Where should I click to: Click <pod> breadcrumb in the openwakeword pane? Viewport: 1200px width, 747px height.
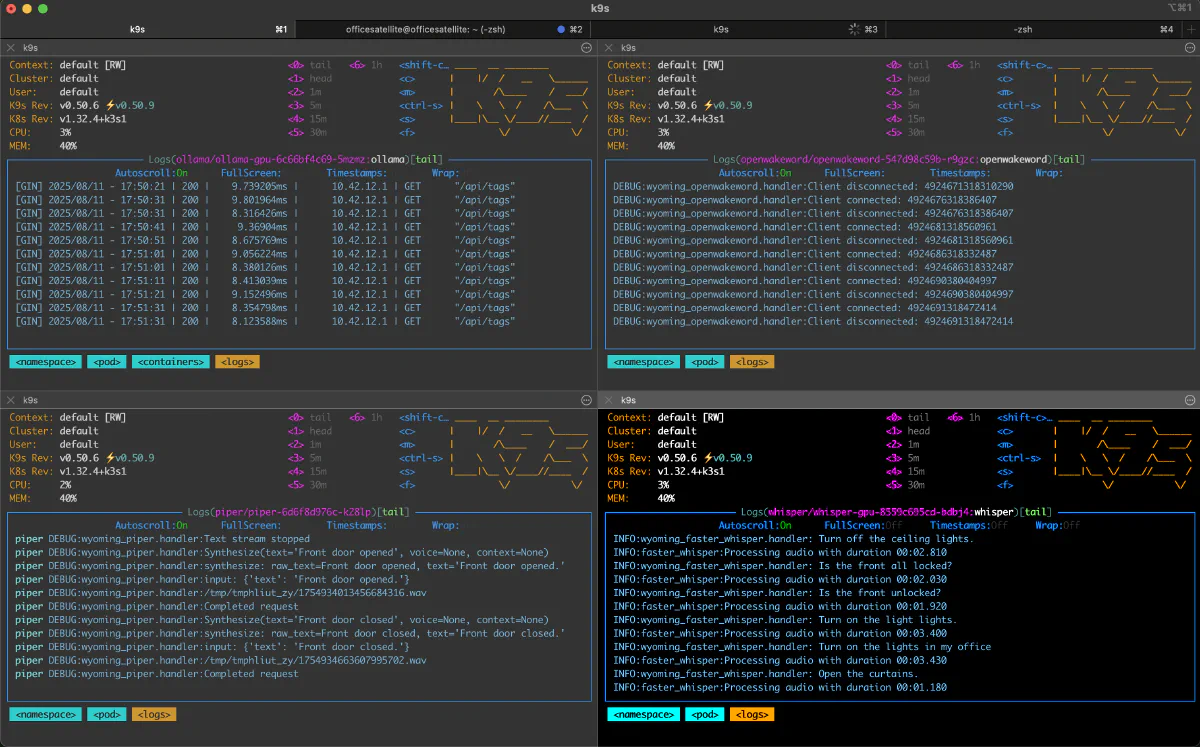point(705,362)
